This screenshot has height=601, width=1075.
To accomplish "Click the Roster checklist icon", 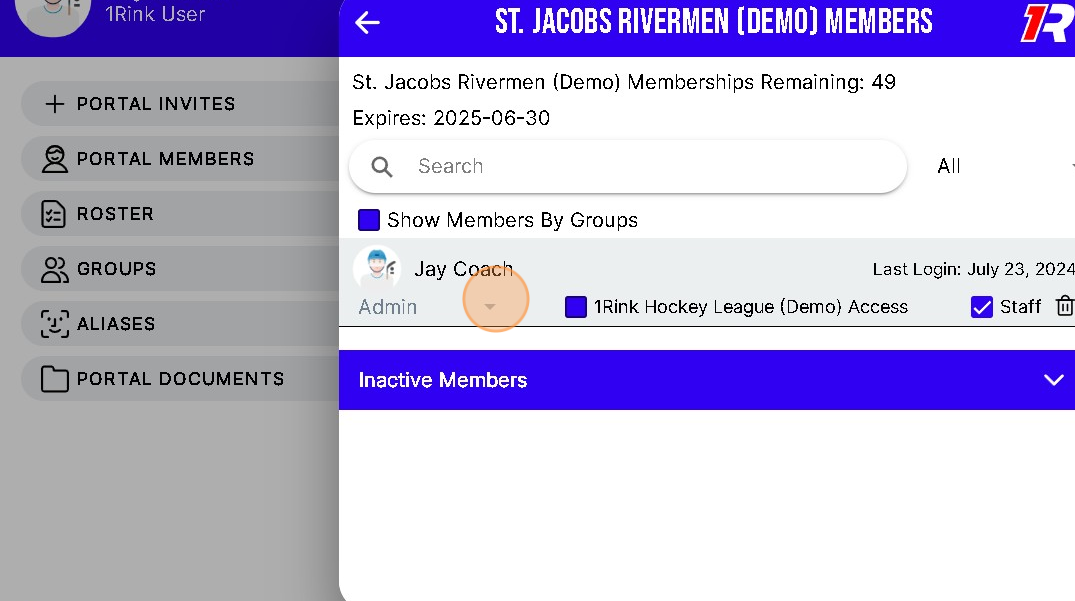I will pos(54,214).
